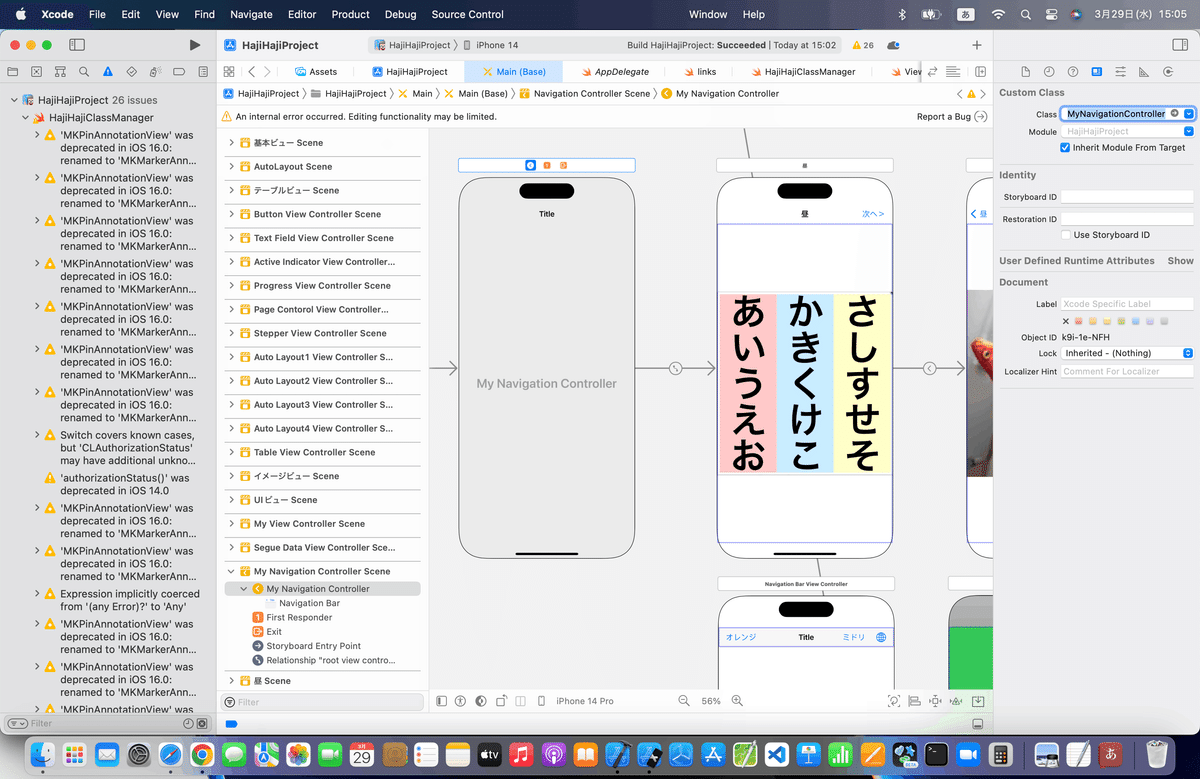The height and width of the screenshot is (779, 1200).
Task: Open the Connections inspector
Action: pos(1168,72)
